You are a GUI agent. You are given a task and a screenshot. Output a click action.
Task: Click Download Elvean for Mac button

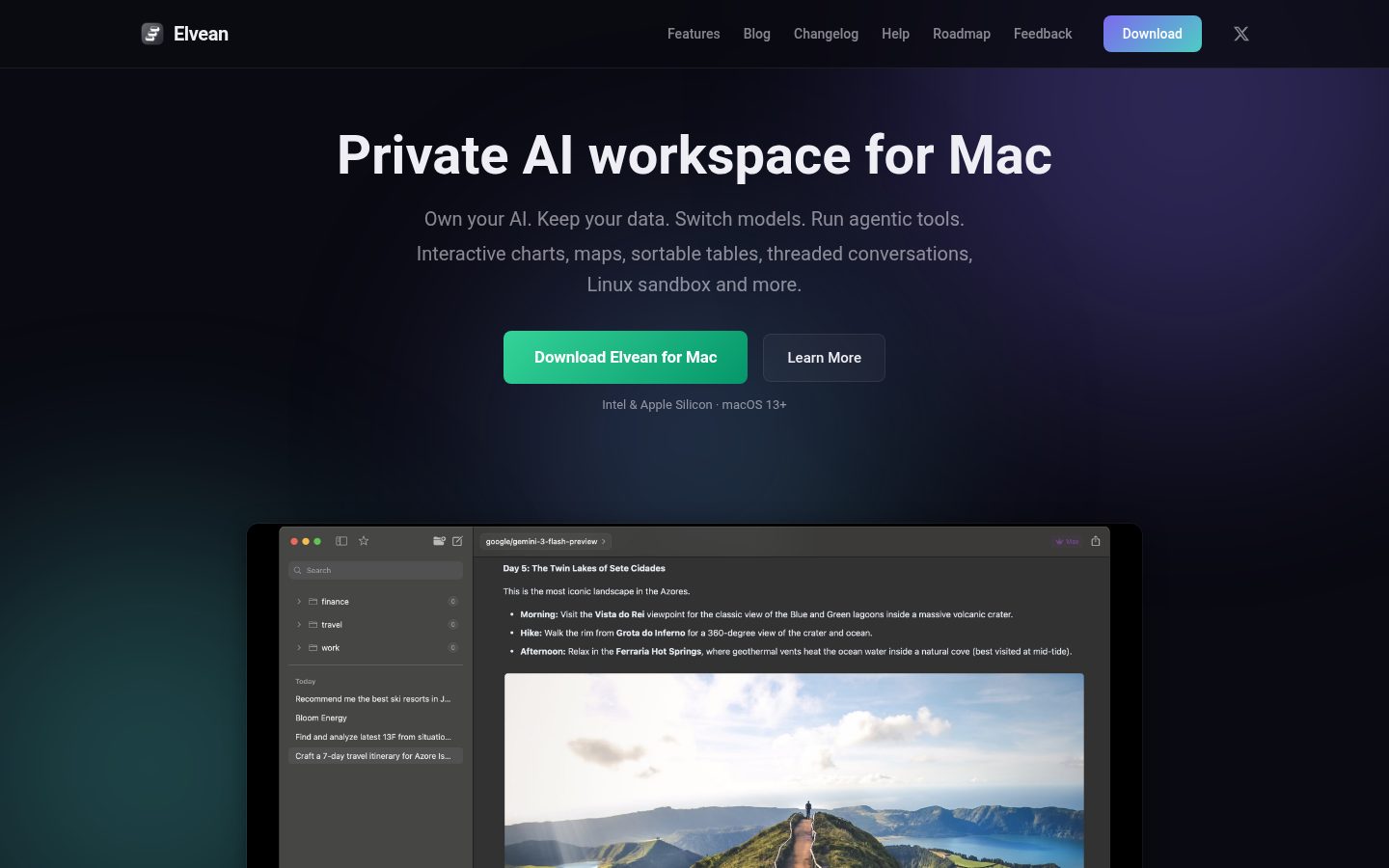point(625,357)
